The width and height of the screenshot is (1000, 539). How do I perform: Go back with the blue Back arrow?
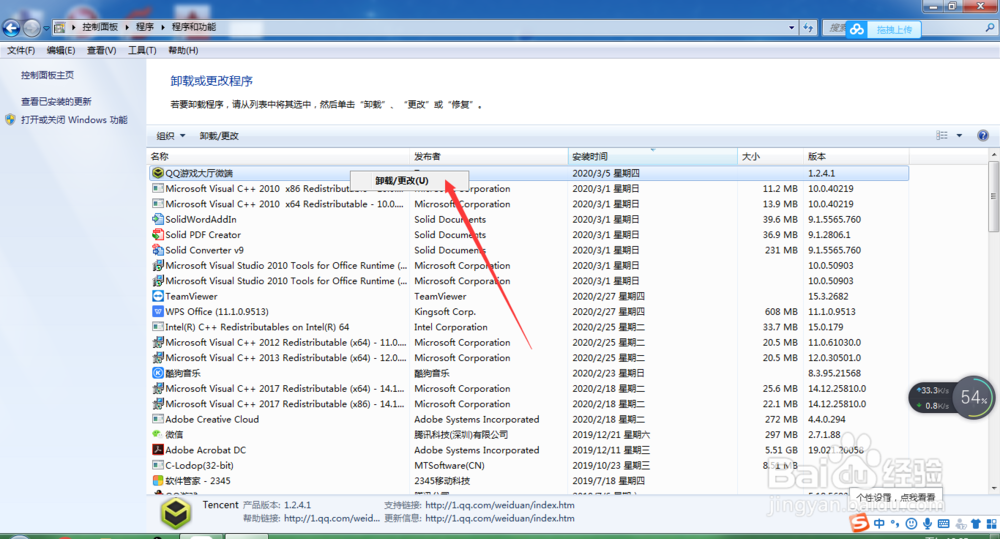pos(11,28)
